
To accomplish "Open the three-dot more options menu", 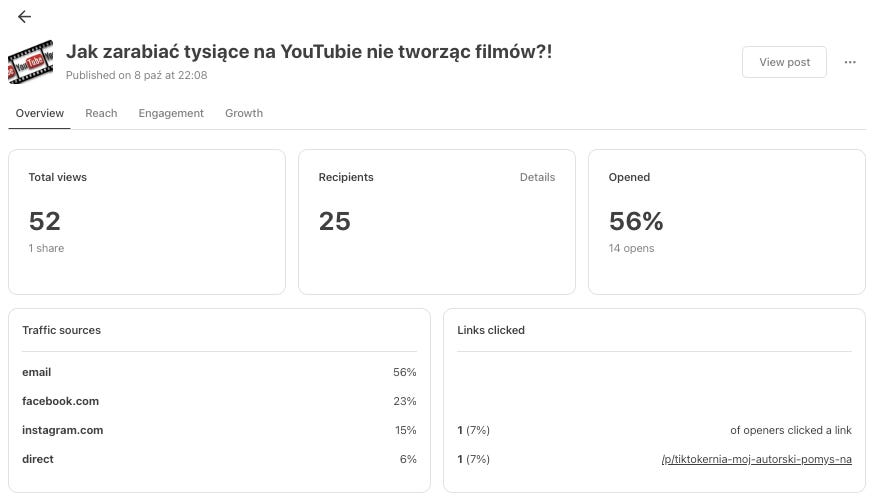I will click(850, 62).
